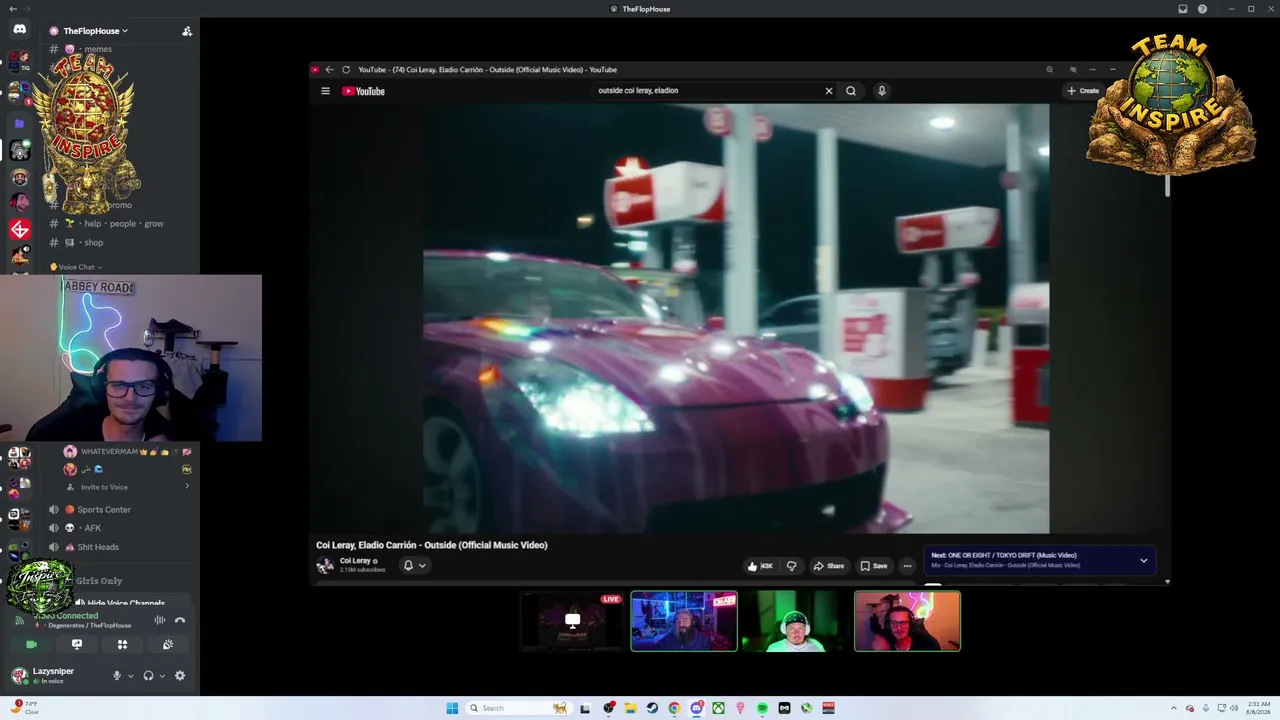The image size is (1280, 720).
Task: Open Google Chrome from the taskbar
Action: (674, 708)
